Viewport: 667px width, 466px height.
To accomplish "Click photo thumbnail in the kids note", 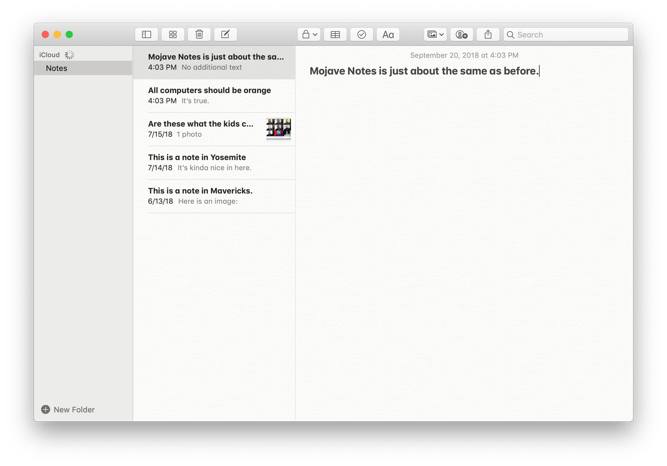I will tap(279, 128).
